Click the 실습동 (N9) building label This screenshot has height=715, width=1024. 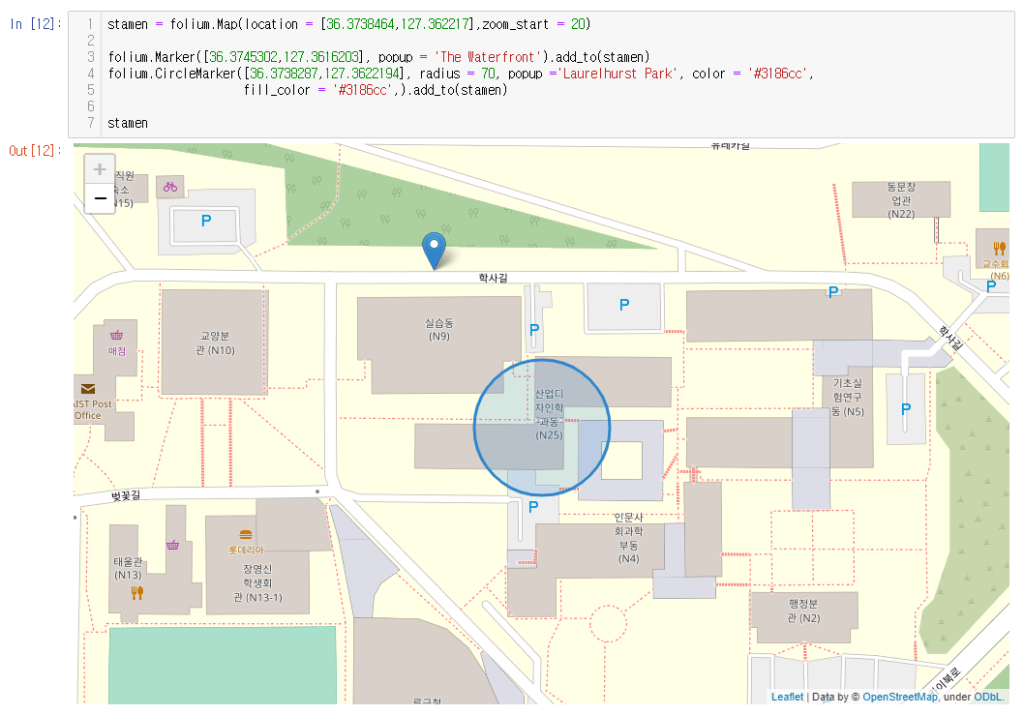(x=438, y=330)
